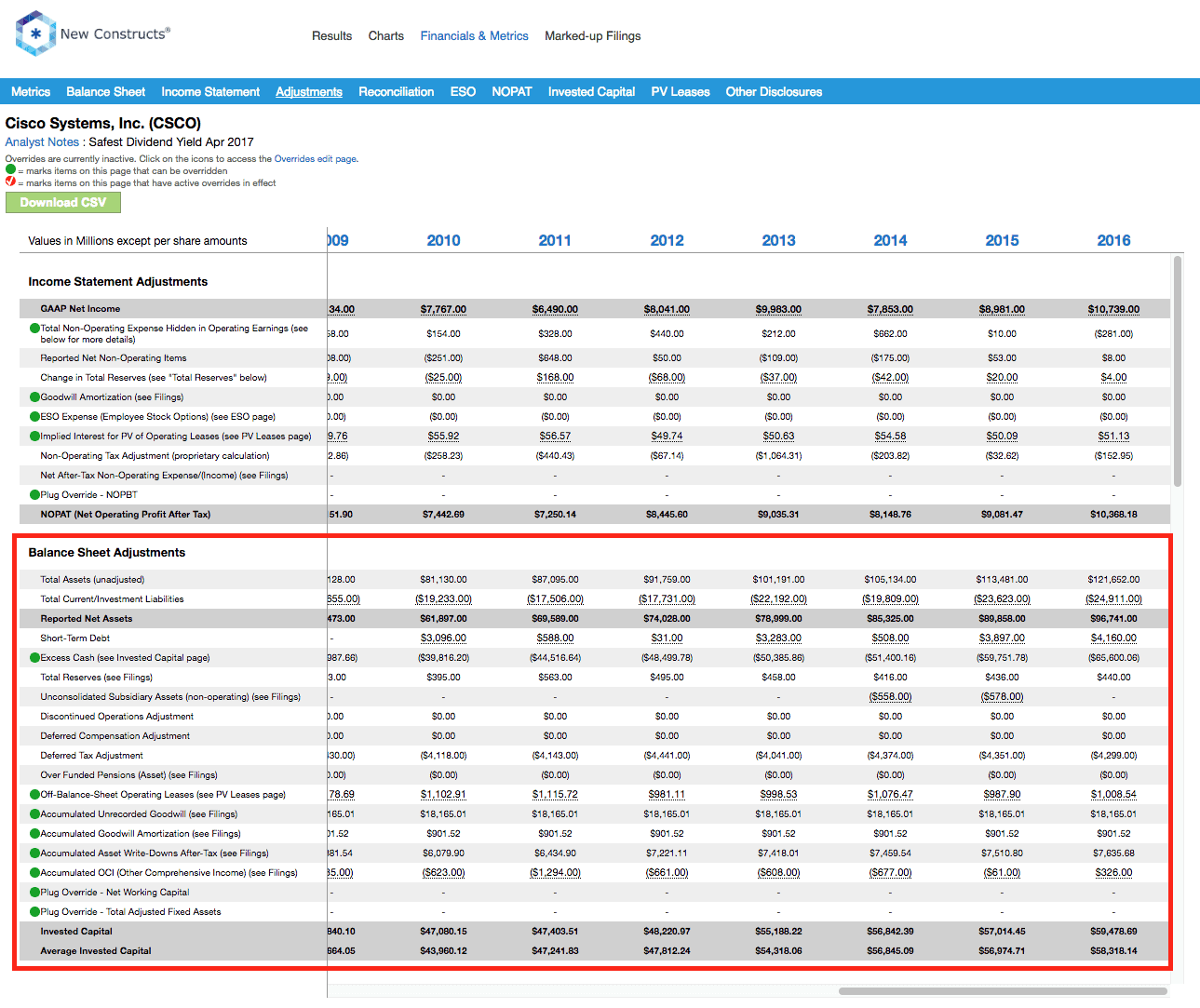Image resolution: width=1200 pixels, height=1008 pixels.
Task: Click the horizontal scrollbar thumb below the table
Action: 1003,991
